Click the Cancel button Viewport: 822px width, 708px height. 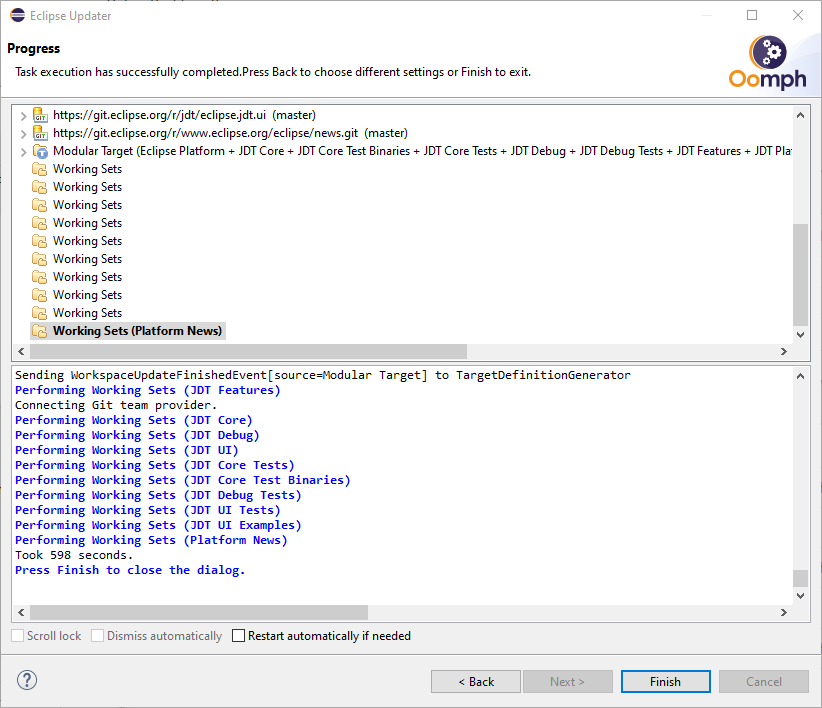point(764,681)
